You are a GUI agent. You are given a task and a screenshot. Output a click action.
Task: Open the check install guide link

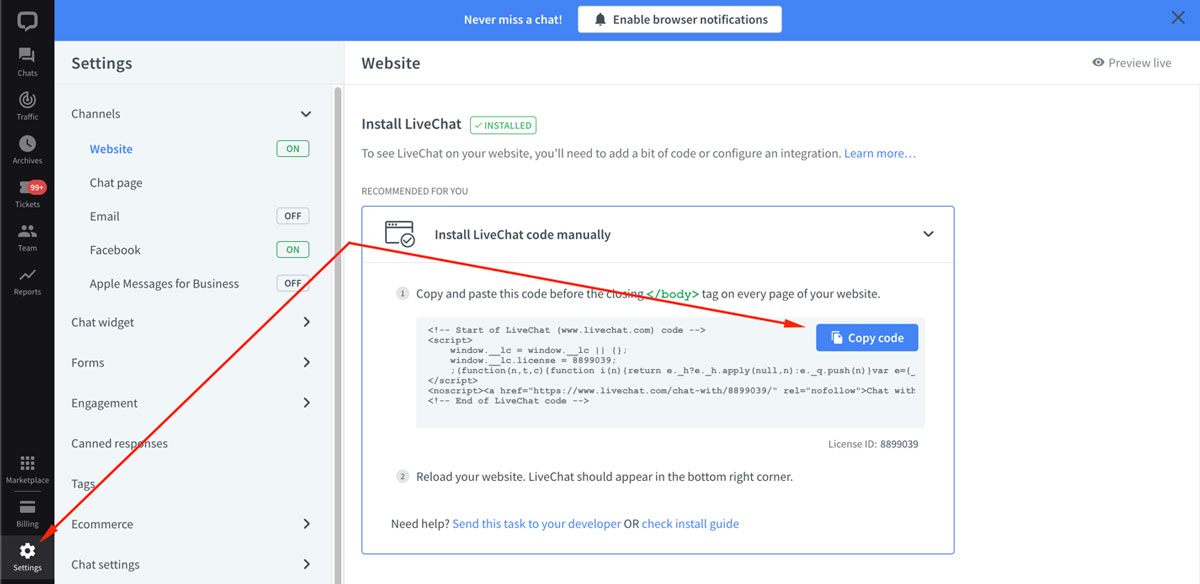pos(690,523)
